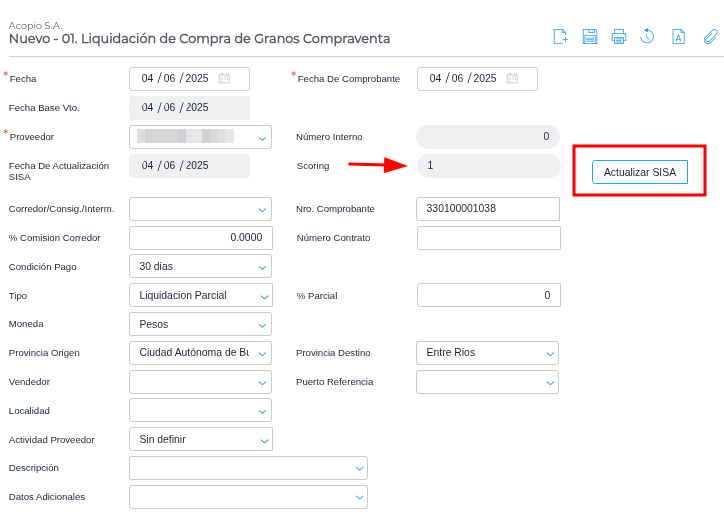Save using the floppy disk icon
This screenshot has height=513, width=724.
point(590,37)
